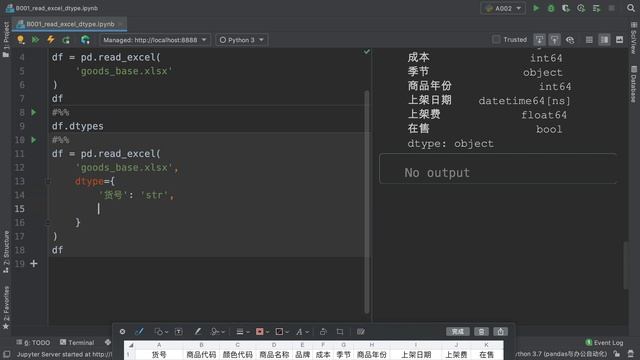The image size is (640, 360).
Task: Select the highlighter pen tool
Action: [198, 331]
